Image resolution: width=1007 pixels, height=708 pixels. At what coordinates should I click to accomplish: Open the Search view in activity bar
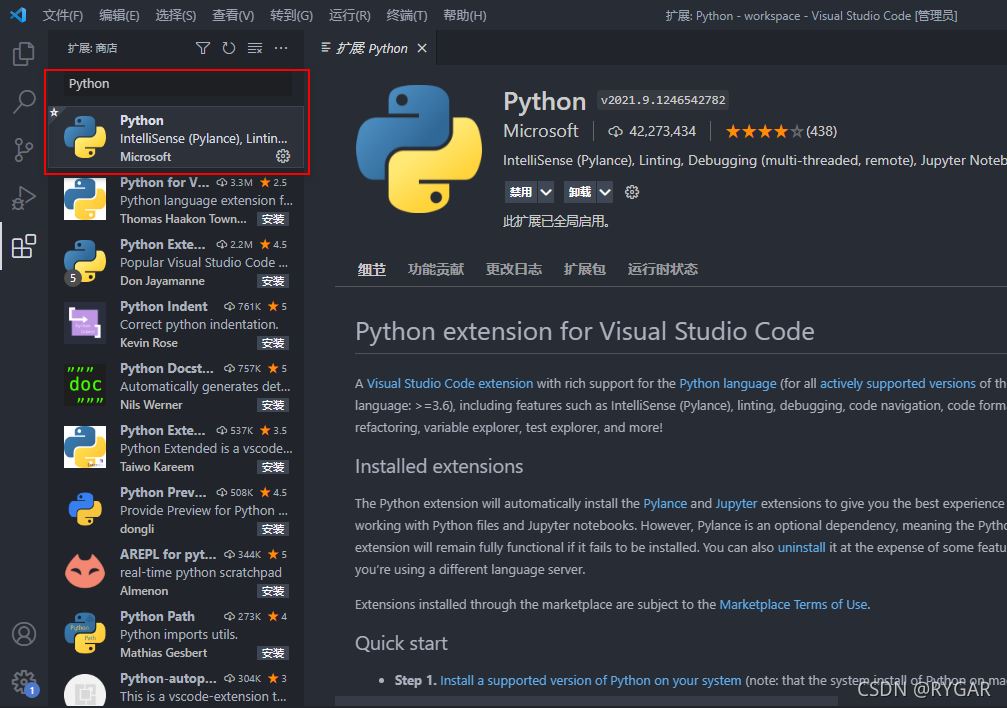click(x=23, y=101)
